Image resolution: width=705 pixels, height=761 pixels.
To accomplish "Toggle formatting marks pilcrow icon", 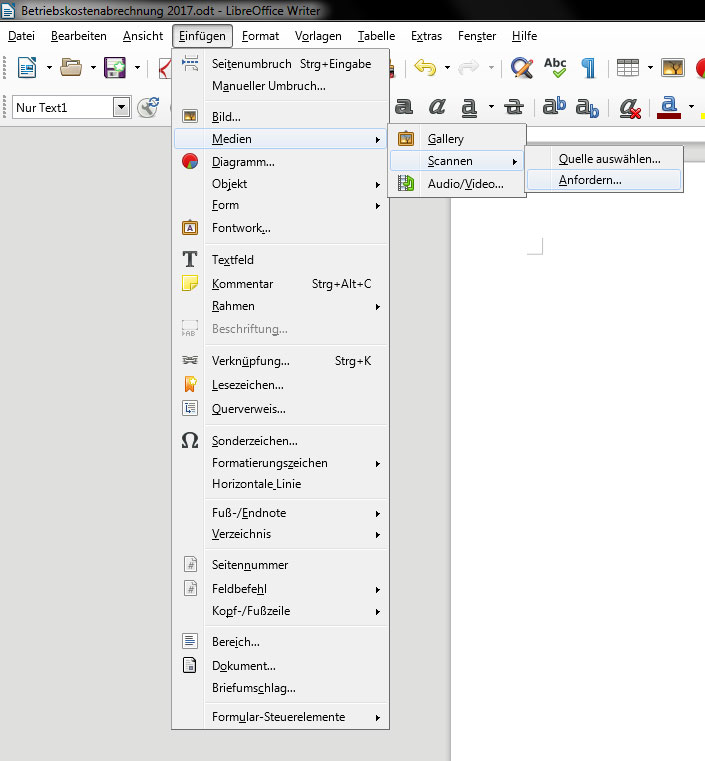I will click(x=589, y=67).
